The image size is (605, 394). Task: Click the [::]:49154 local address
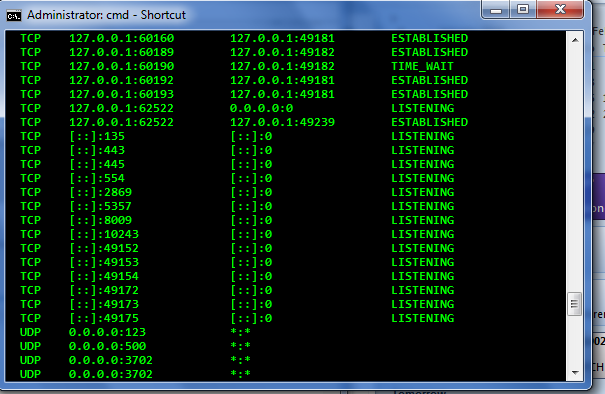(104, 276)
